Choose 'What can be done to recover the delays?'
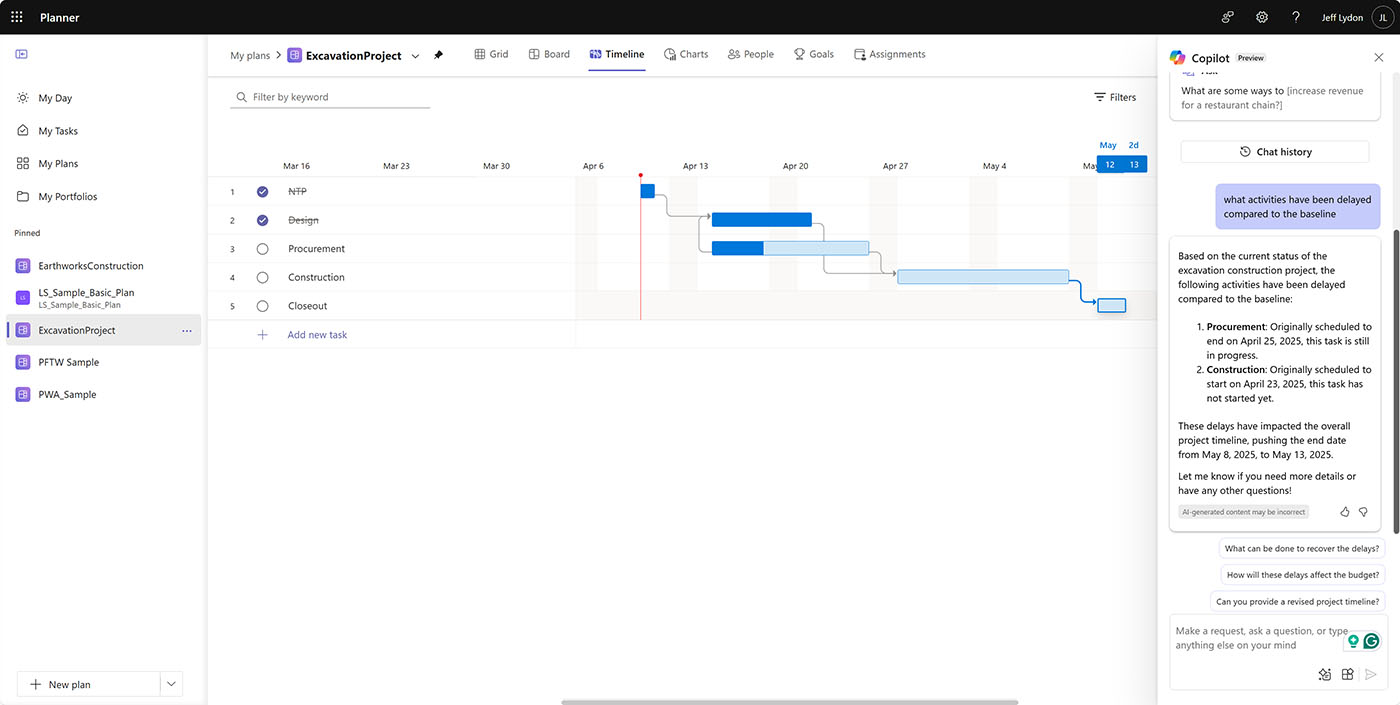 [1302, 548]
